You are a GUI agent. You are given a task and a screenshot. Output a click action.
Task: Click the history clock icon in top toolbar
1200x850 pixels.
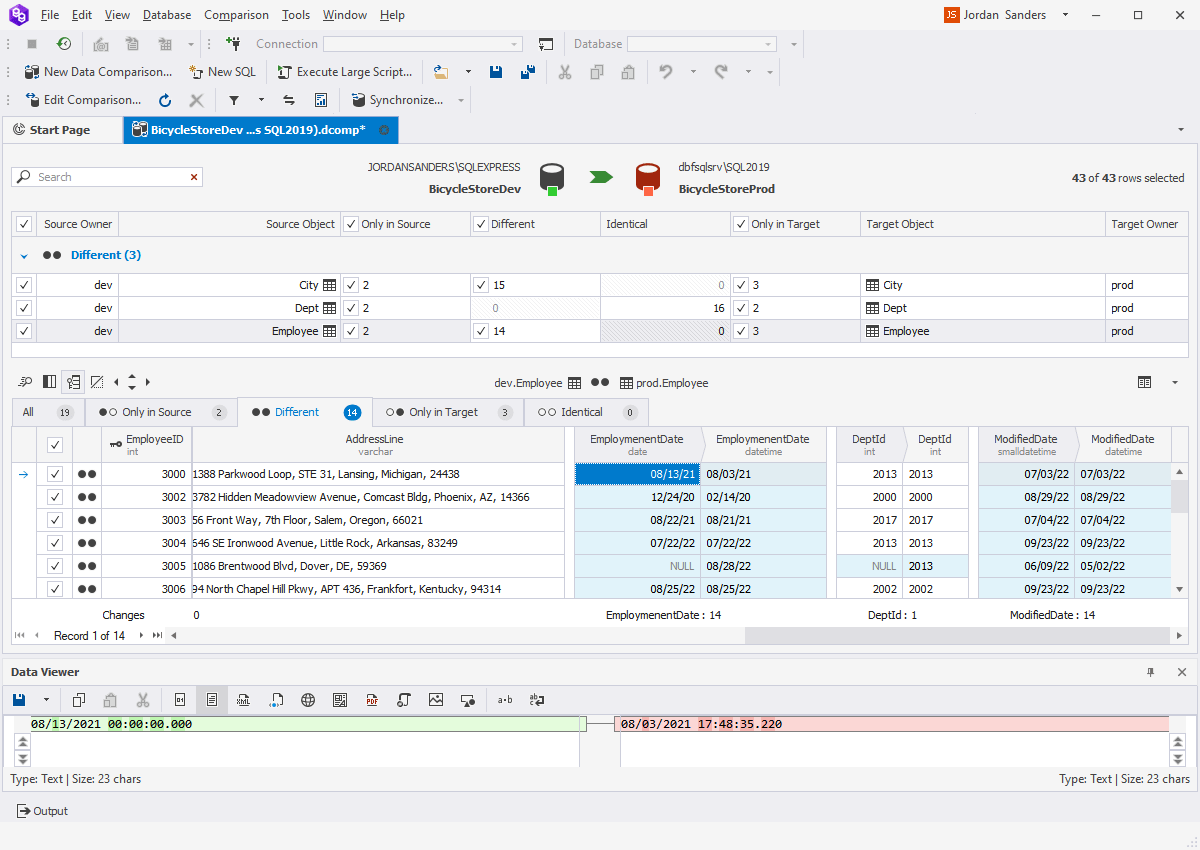64,44
